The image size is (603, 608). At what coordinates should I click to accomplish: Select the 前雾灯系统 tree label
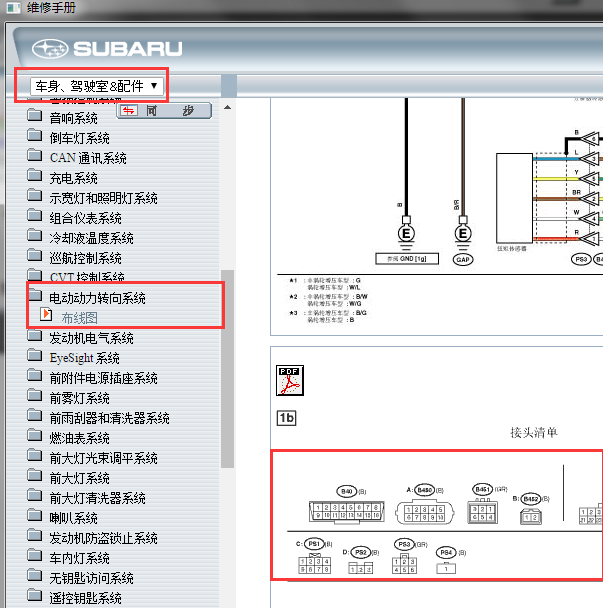pos(79,398)
